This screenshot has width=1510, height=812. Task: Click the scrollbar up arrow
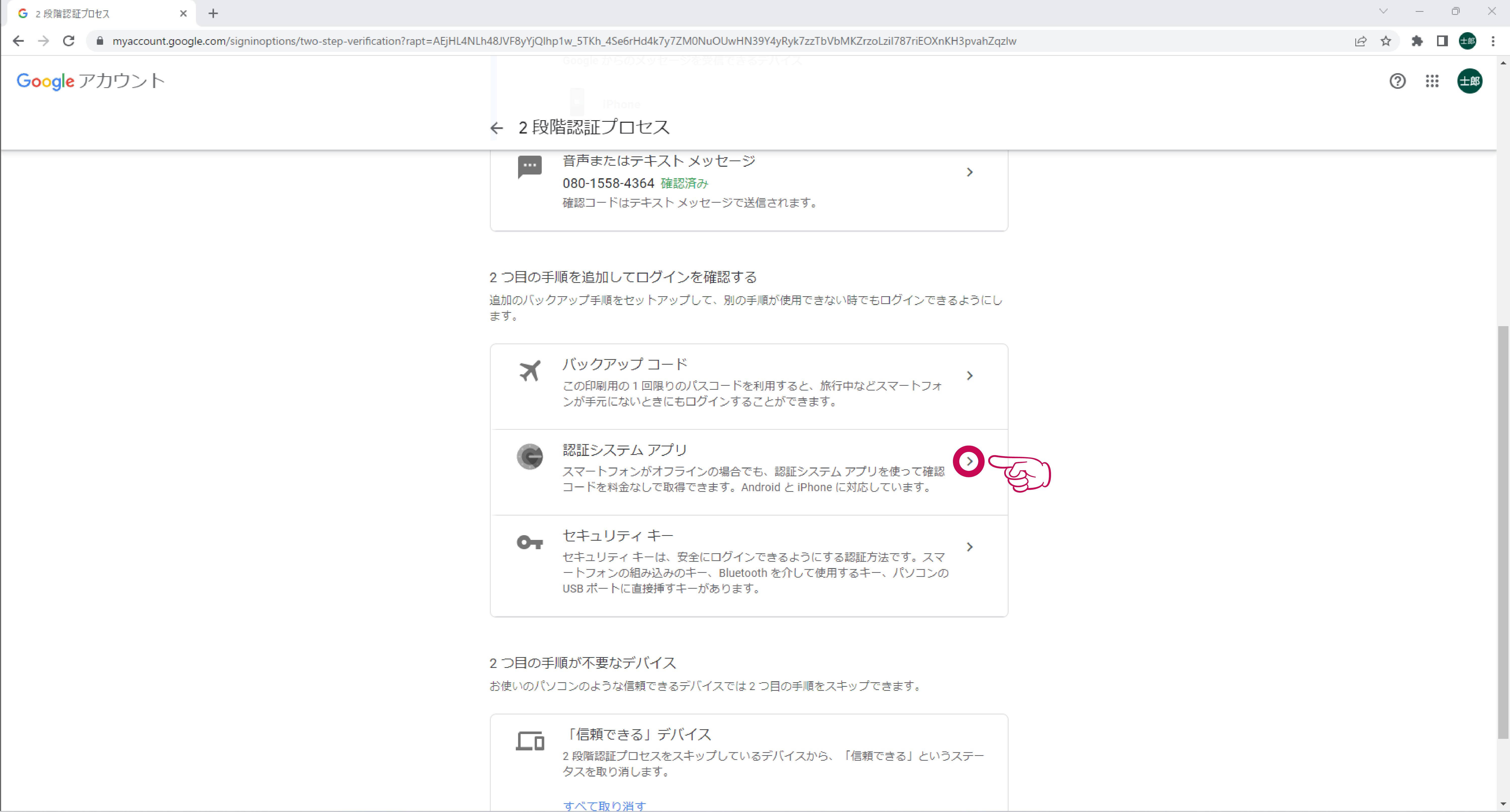click(x=1503, y=62)
